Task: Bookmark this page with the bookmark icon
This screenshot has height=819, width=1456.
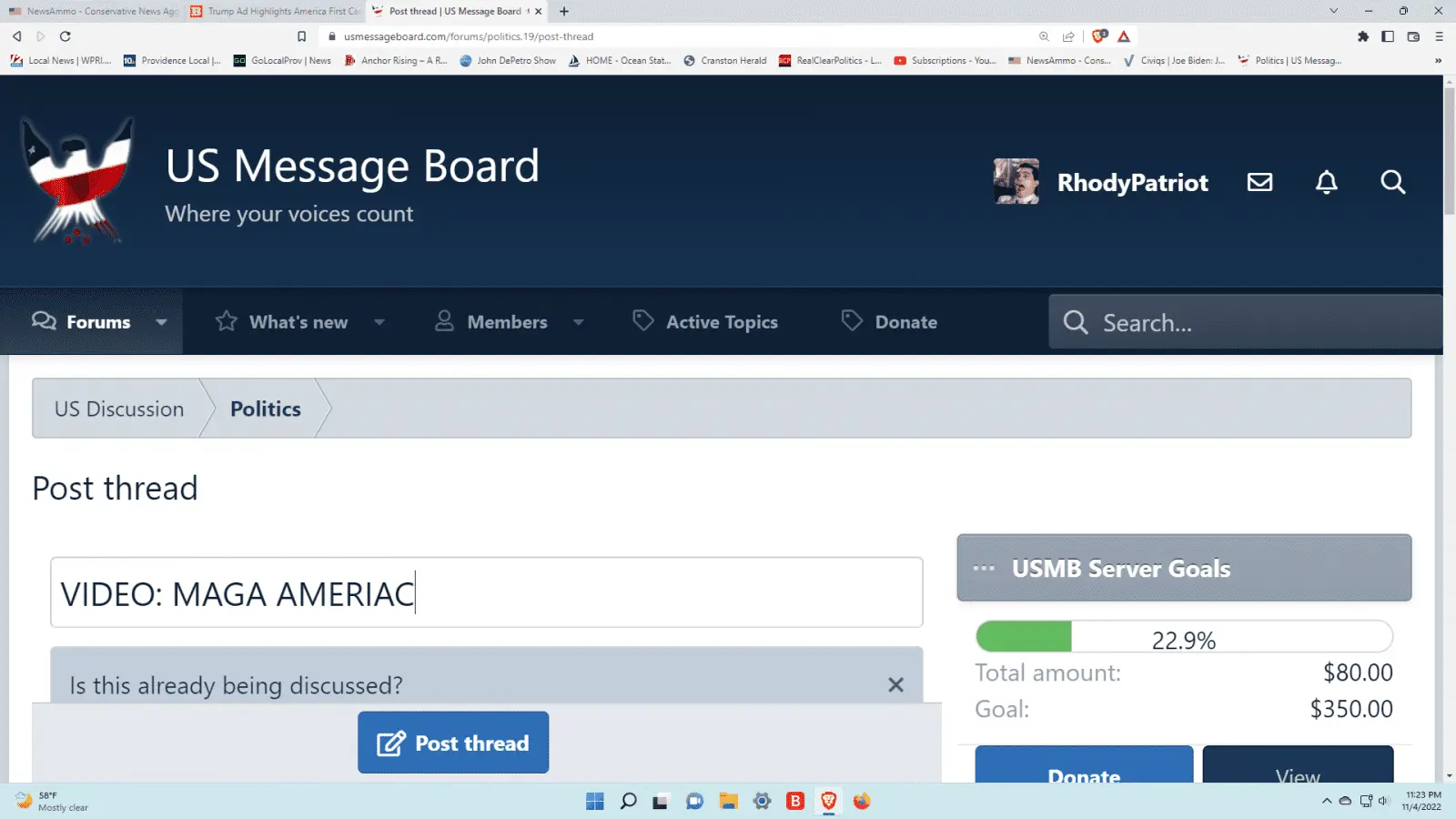Action: coord(302,36)
